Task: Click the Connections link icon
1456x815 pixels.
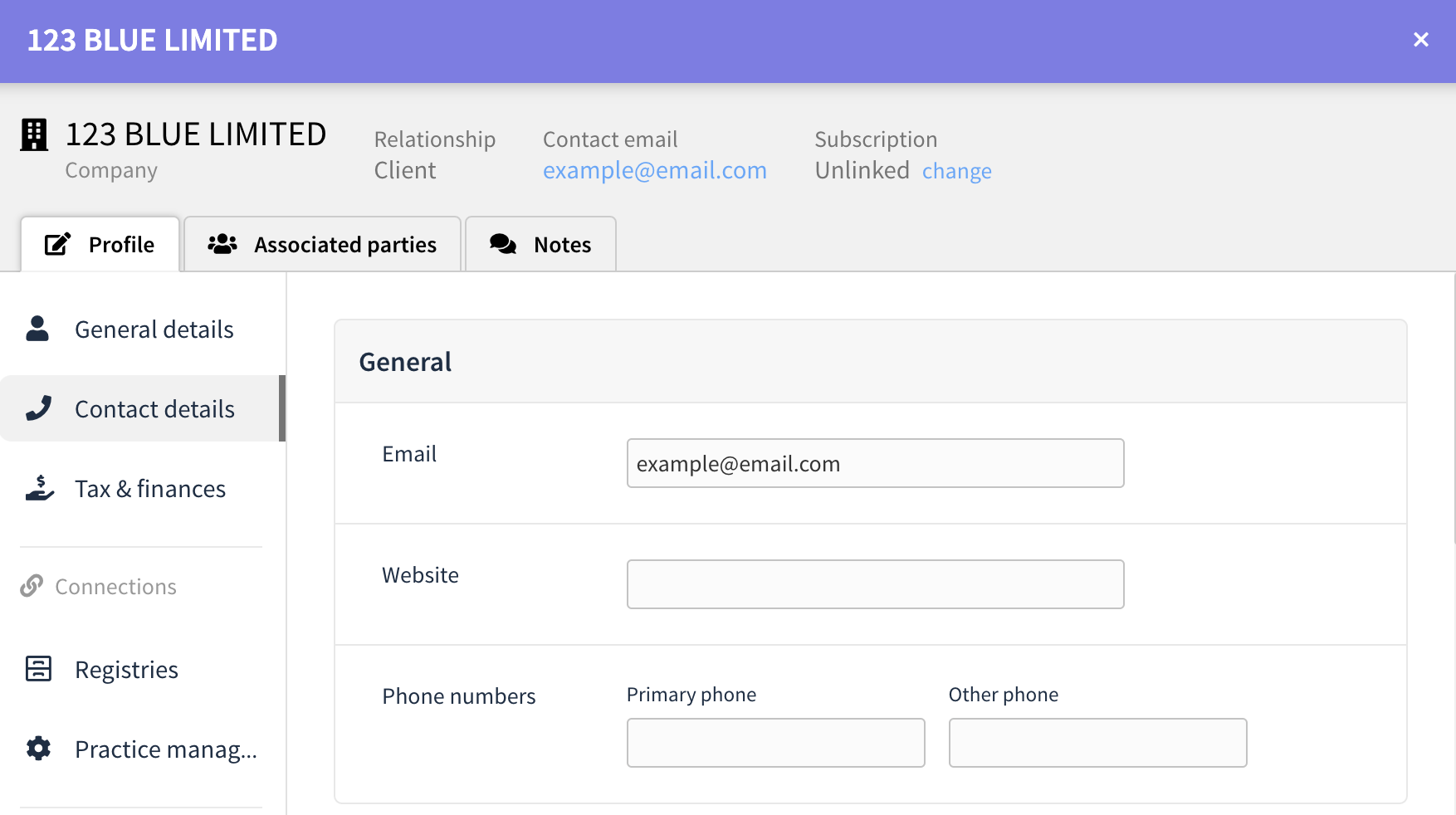Action: click(x=32, y=586)
